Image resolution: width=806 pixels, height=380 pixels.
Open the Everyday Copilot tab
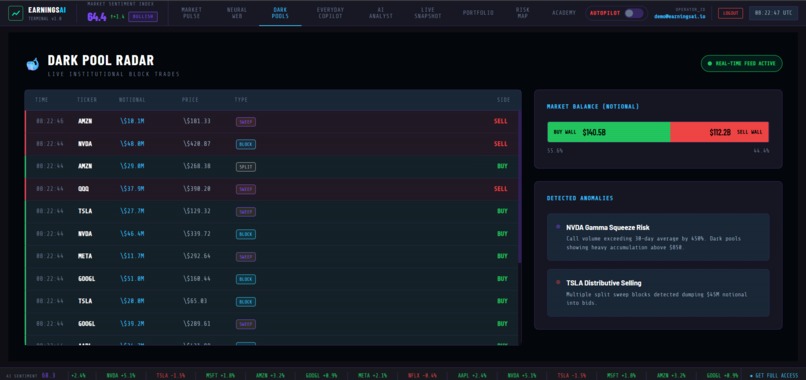pos(331,13)
